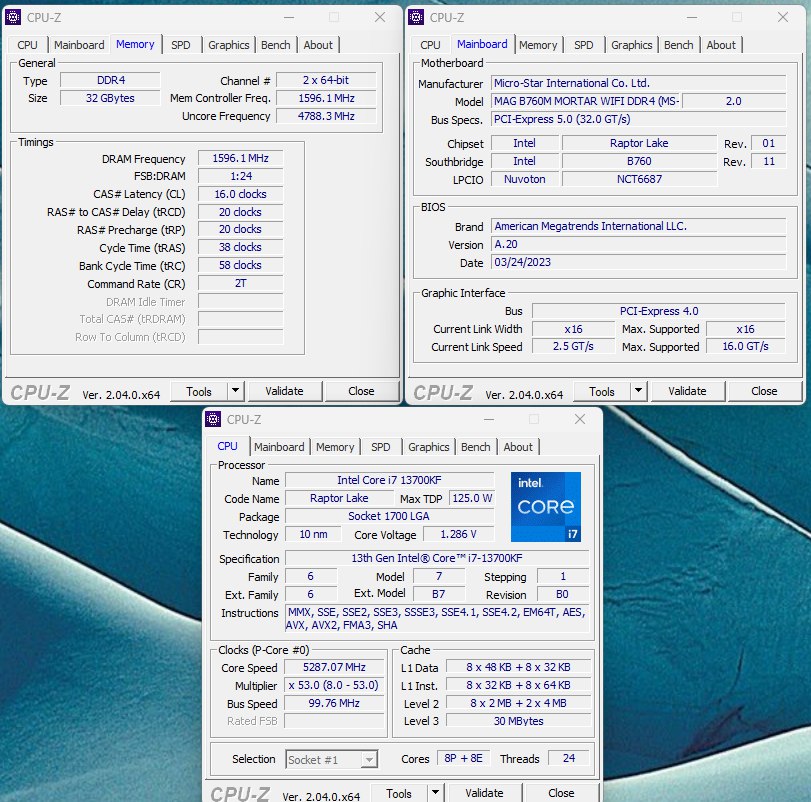Open the Tools dropdown arrow in the Memory window
Viewport: 811px width, 802px height.
235,390
